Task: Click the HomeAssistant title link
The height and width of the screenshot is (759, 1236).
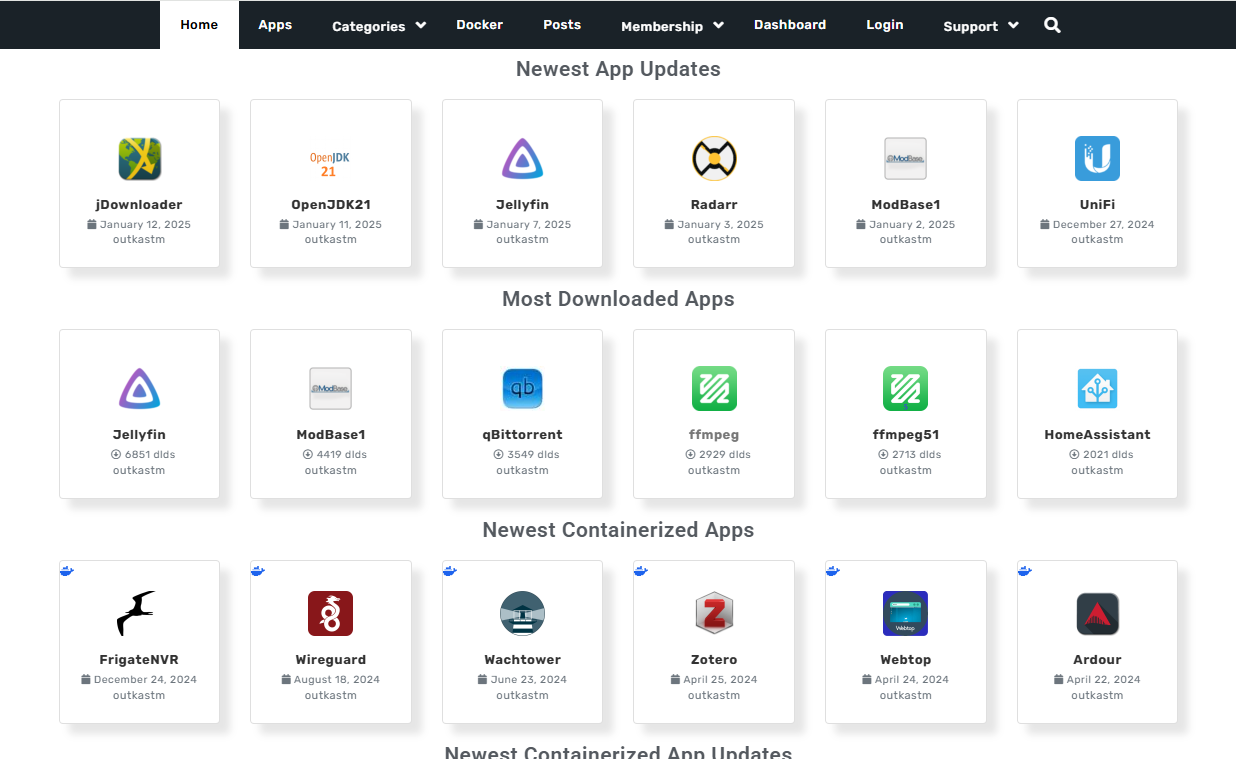Action: tap(1097, 435)
